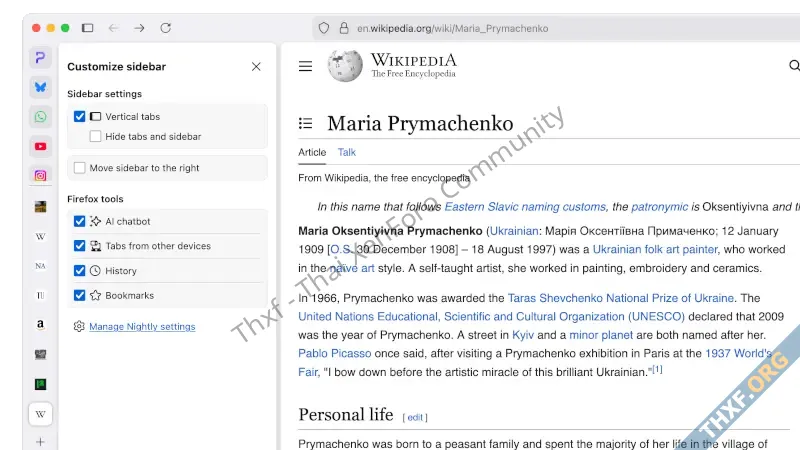Open the tracking protection shield icon
The image size is (800, 450).
323,28
